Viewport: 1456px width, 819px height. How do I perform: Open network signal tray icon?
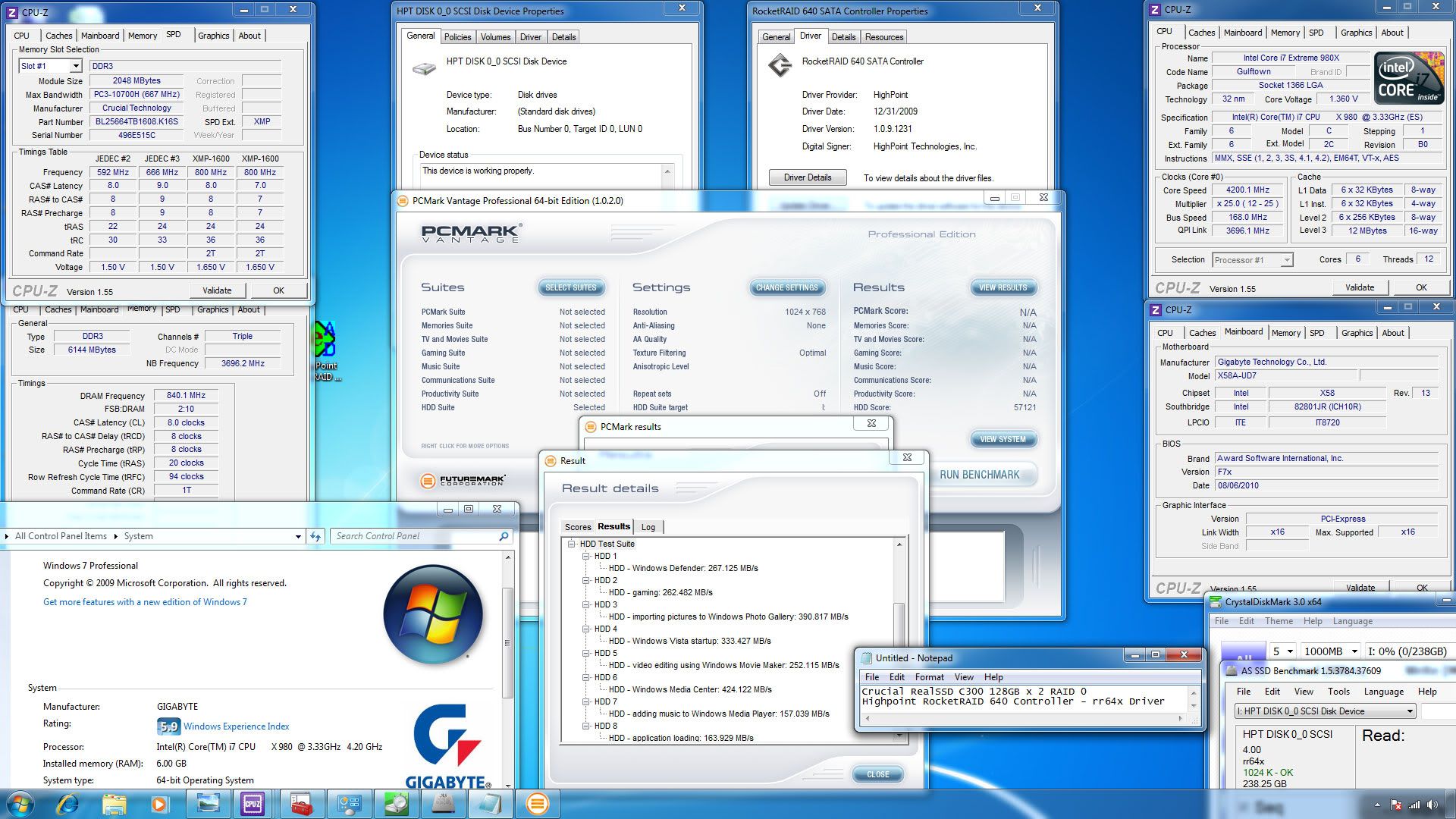1414,805
